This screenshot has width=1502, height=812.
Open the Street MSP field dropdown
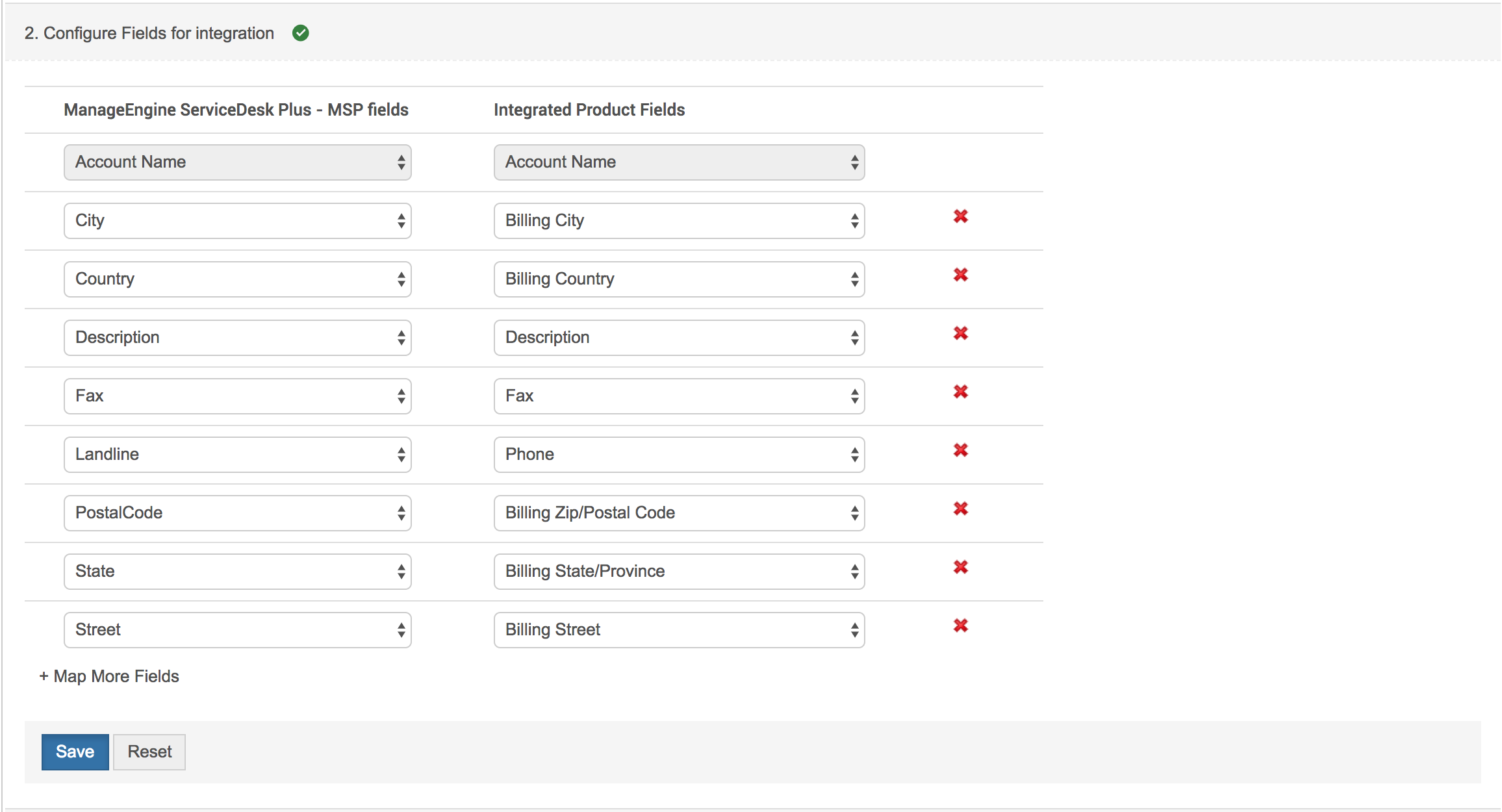coord(237,630)
